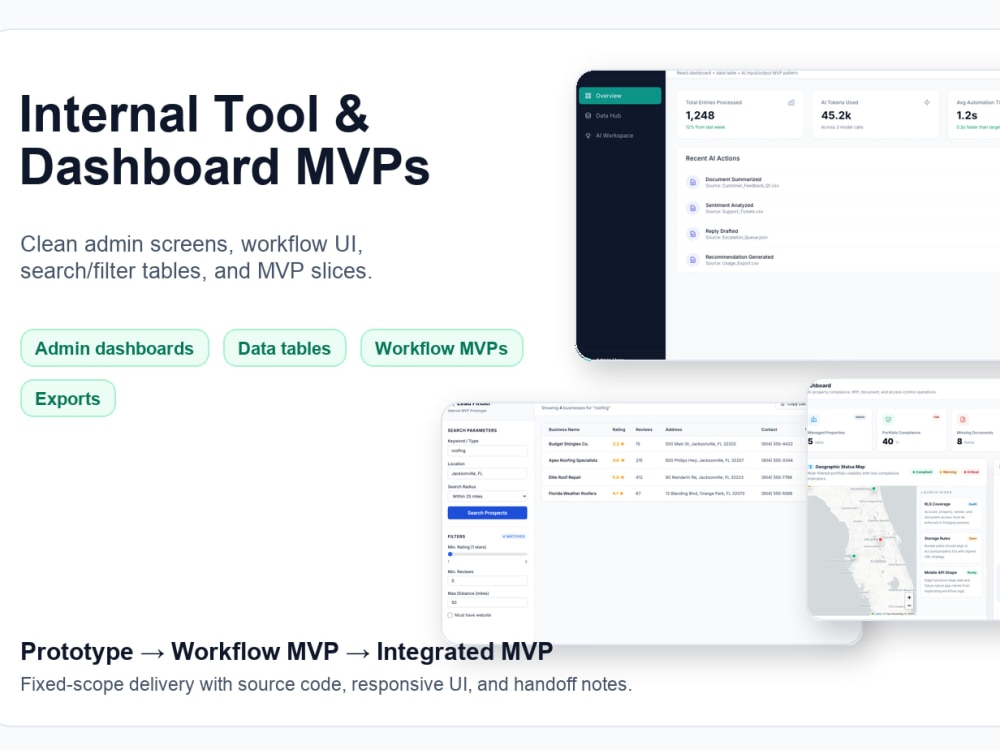Click the 1.2s Avg Automation value
Viewport: 1000px width, 750px height.
tap(967, 115)
